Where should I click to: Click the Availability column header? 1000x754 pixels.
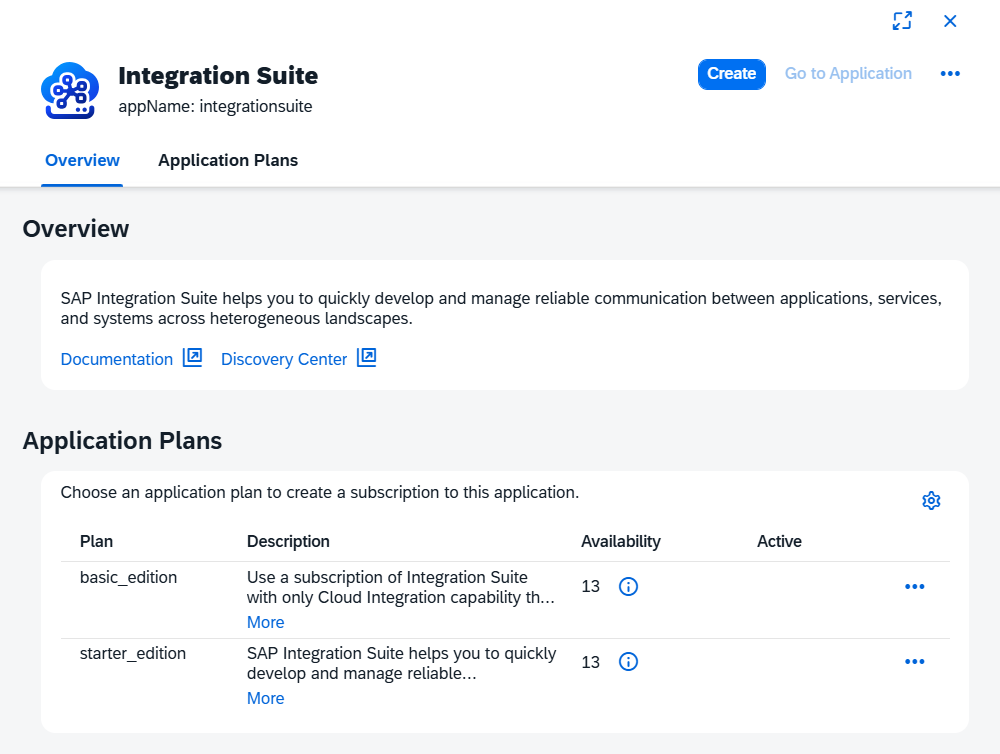tap(621, 542)
